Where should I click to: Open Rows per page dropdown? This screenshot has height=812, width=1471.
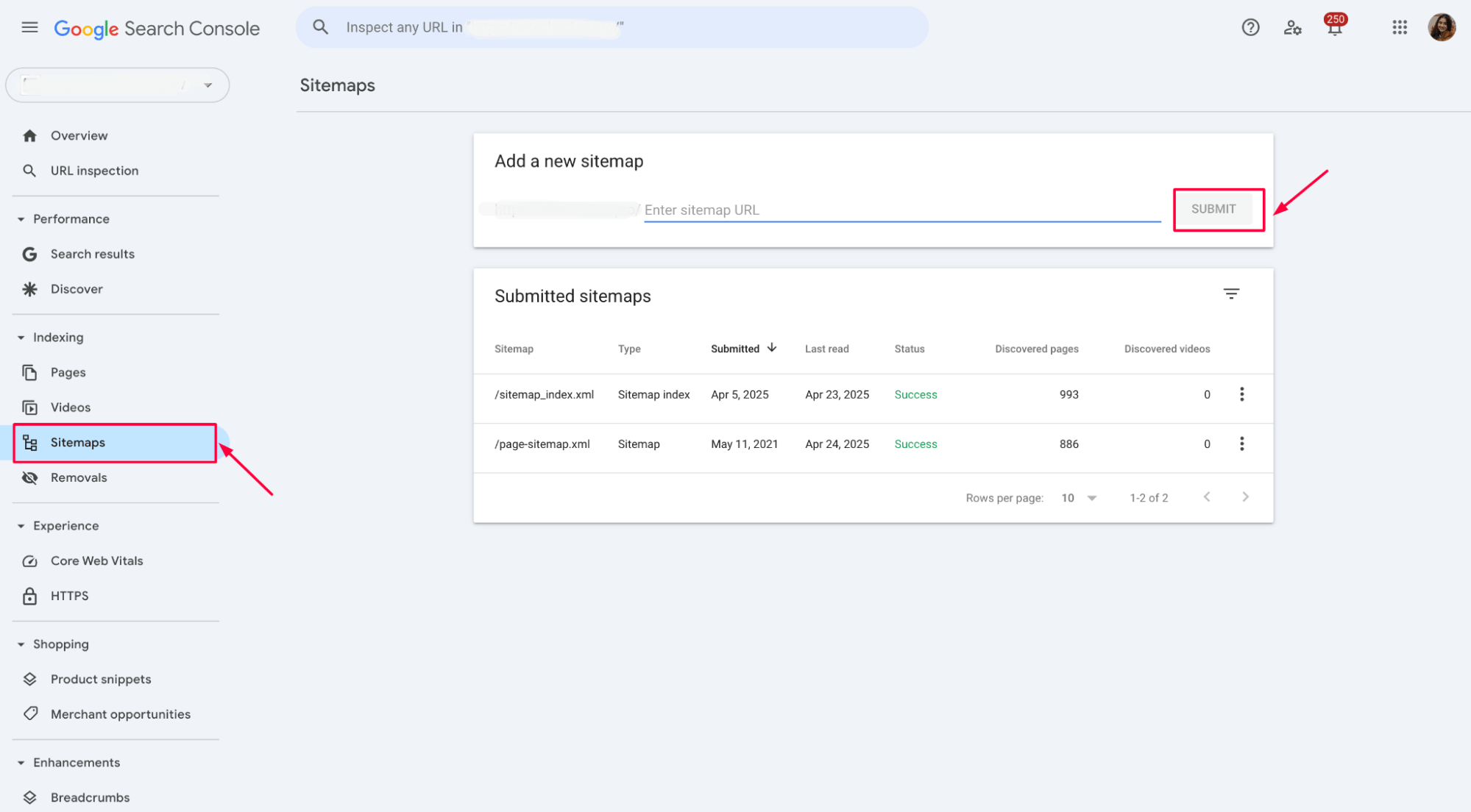tap(1079, 498)
